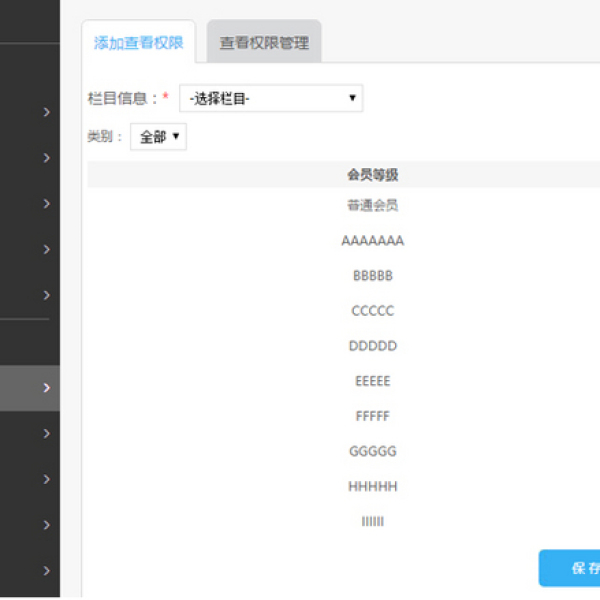This screenshot has height=600, width=600.
Task: Click the 会员等级 column header
Action: (372, 175)
